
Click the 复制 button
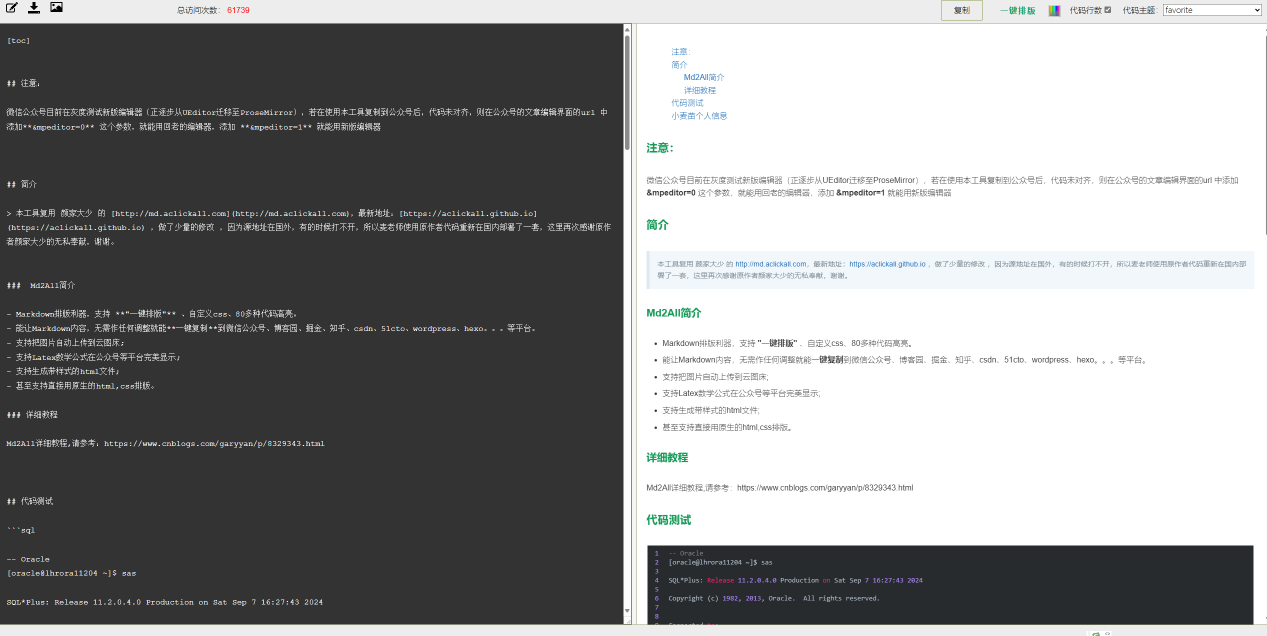[x=961, y=10]
